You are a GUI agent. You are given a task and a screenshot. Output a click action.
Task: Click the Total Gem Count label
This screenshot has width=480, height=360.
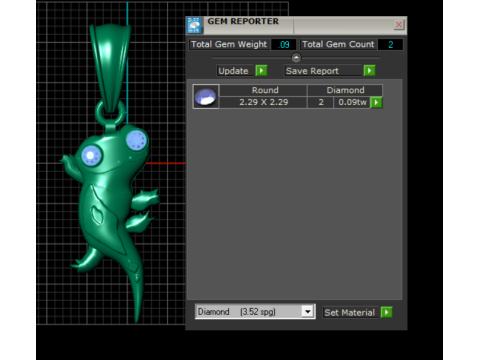[338, 44]
